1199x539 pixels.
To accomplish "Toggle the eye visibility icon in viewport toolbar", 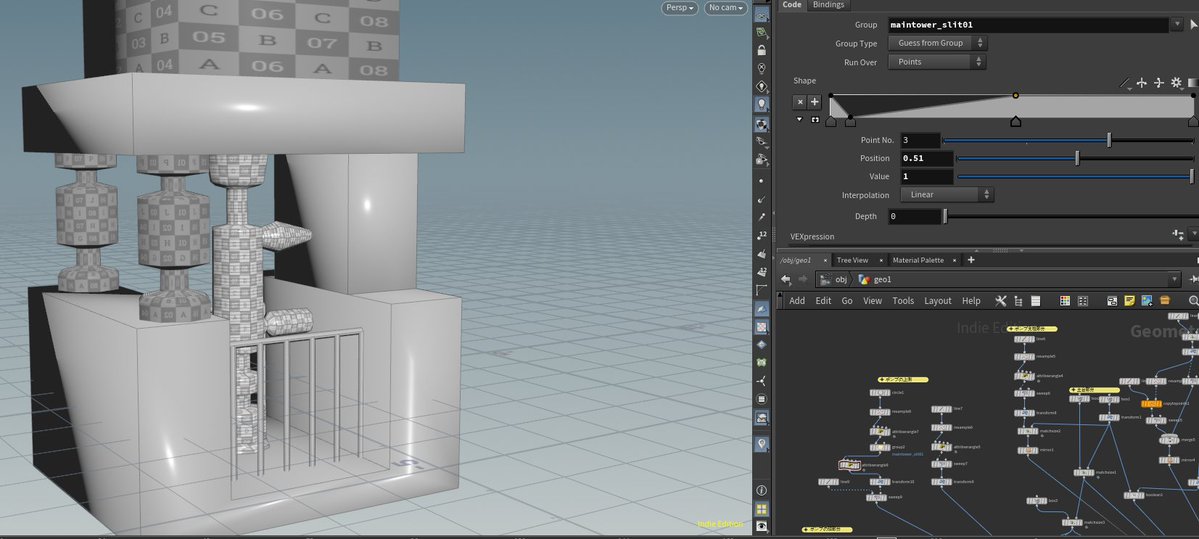I will click(761, 527).
